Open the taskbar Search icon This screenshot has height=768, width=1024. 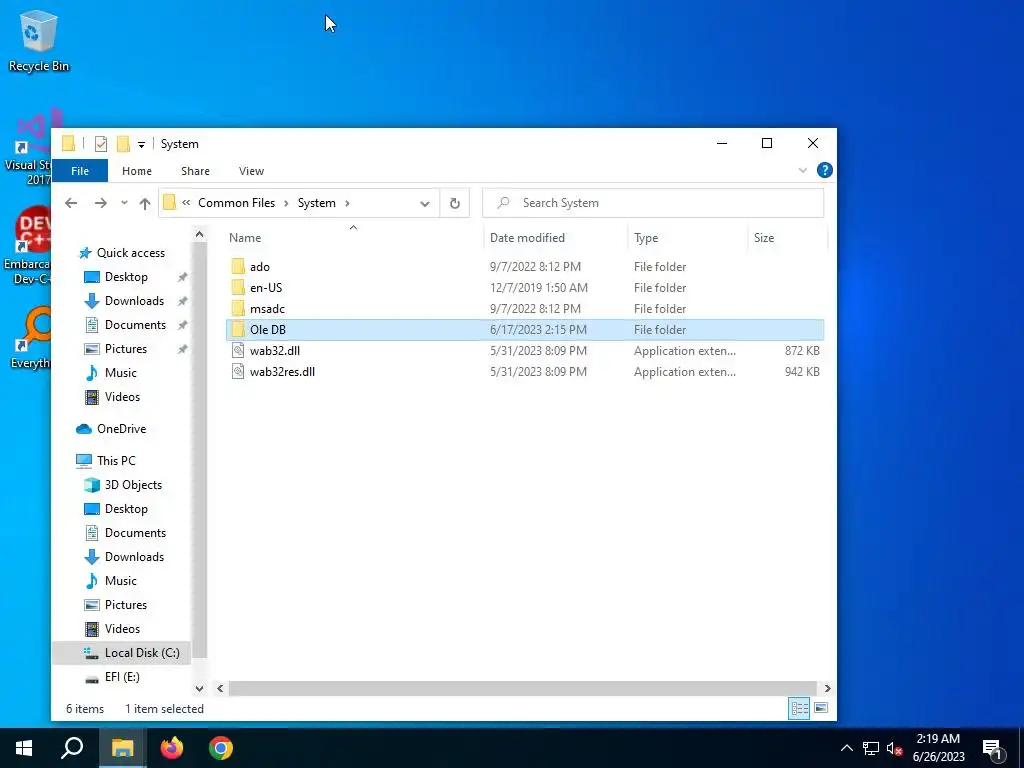pos(72,748)
